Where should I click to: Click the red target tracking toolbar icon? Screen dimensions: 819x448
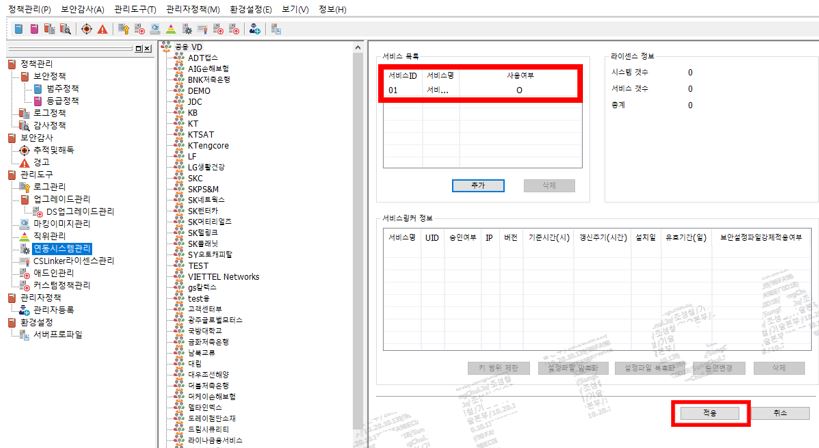pyautogui.click(x=87, y=29)
